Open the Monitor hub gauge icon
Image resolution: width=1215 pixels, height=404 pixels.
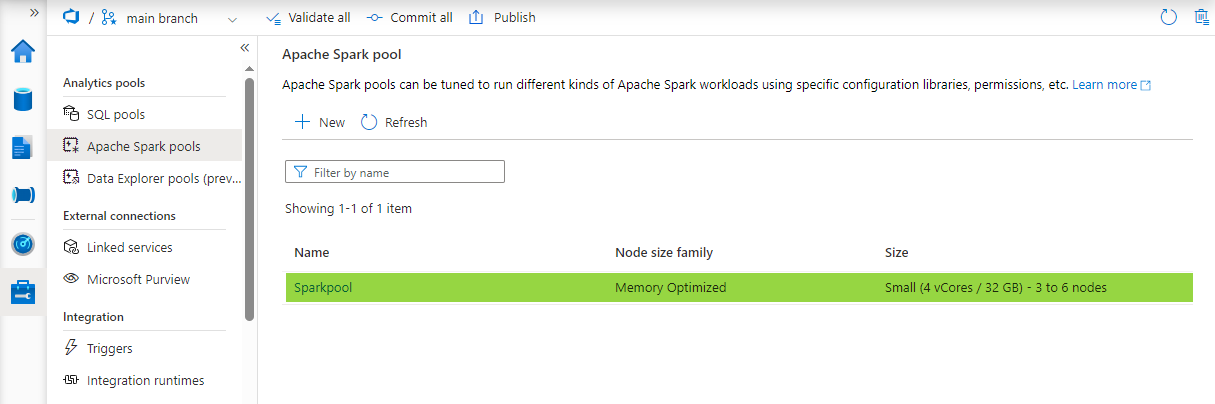[23, 244]
